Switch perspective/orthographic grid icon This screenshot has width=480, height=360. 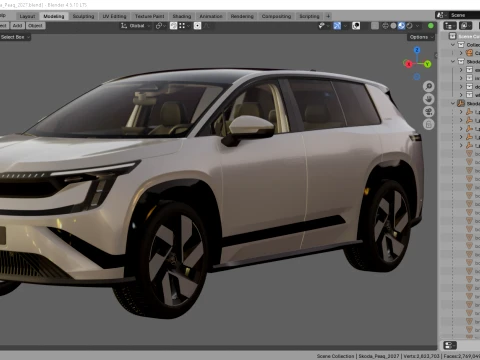pyautogui.click(x=429, y=124)
